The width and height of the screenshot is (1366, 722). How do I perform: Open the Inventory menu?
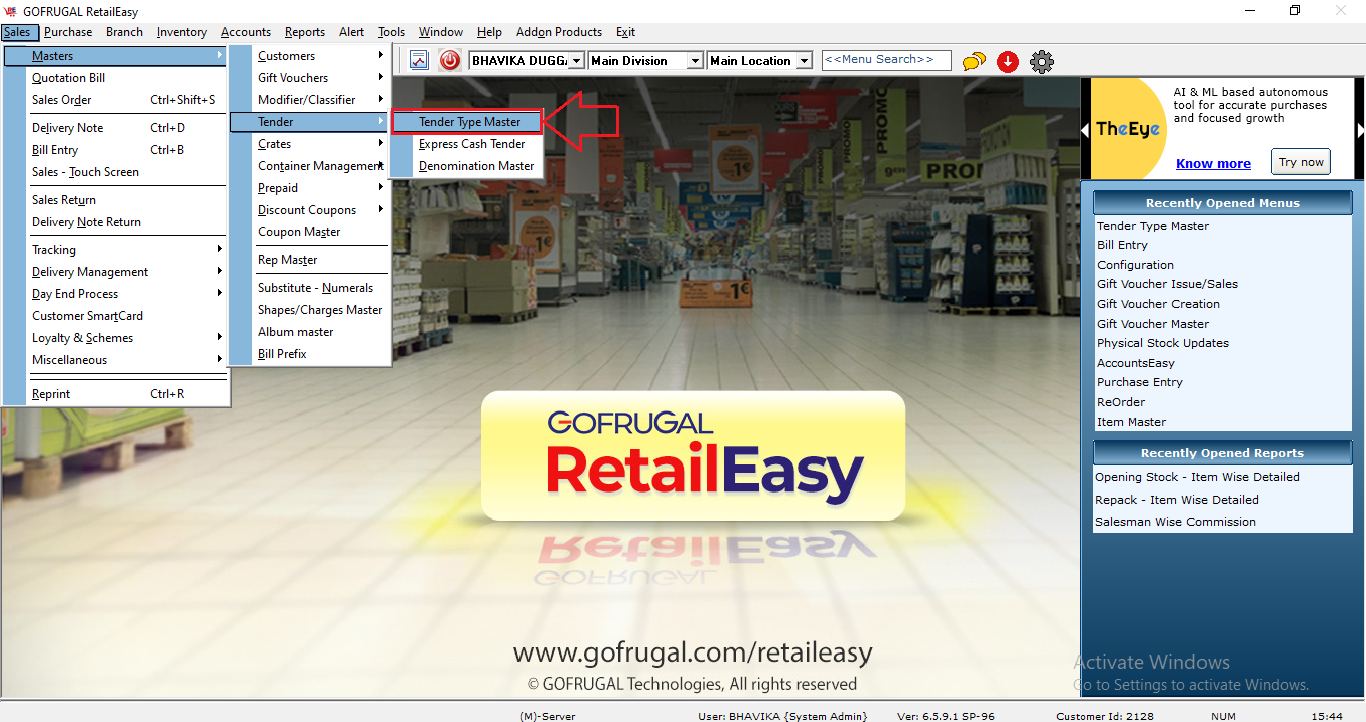182,32
